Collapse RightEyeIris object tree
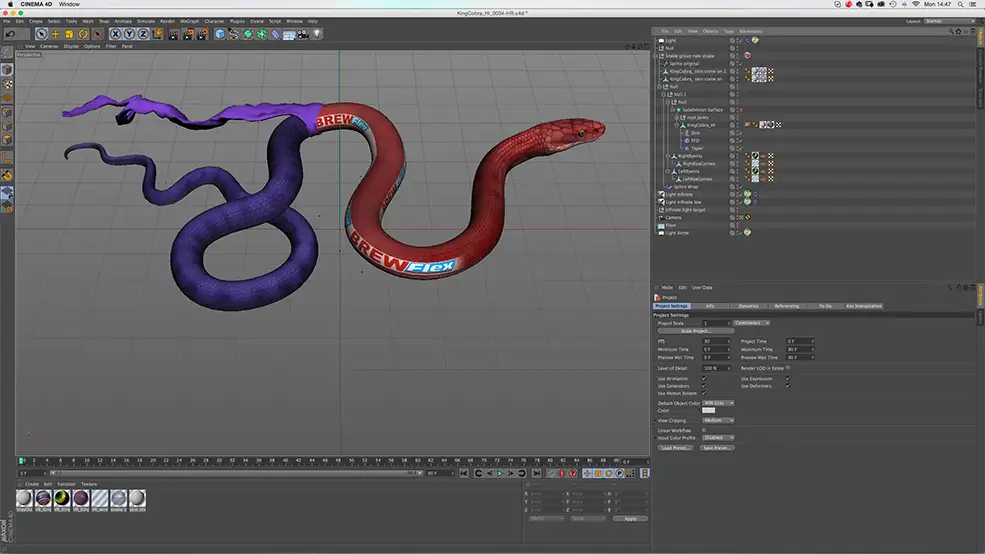Viewport: 985px width, 554px height. click(x=668, y=156)
